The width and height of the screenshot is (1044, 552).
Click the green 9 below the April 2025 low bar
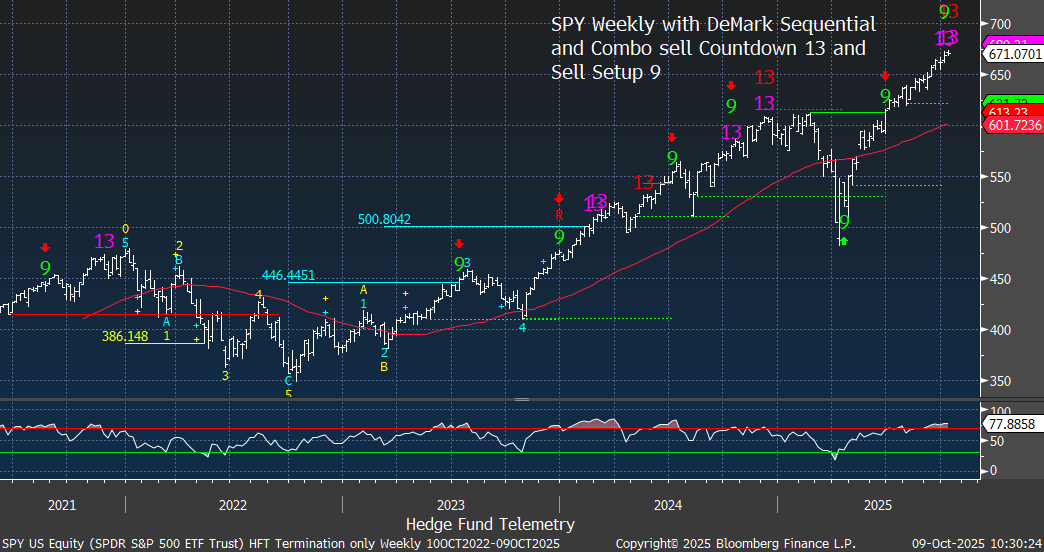click(844, 222)
